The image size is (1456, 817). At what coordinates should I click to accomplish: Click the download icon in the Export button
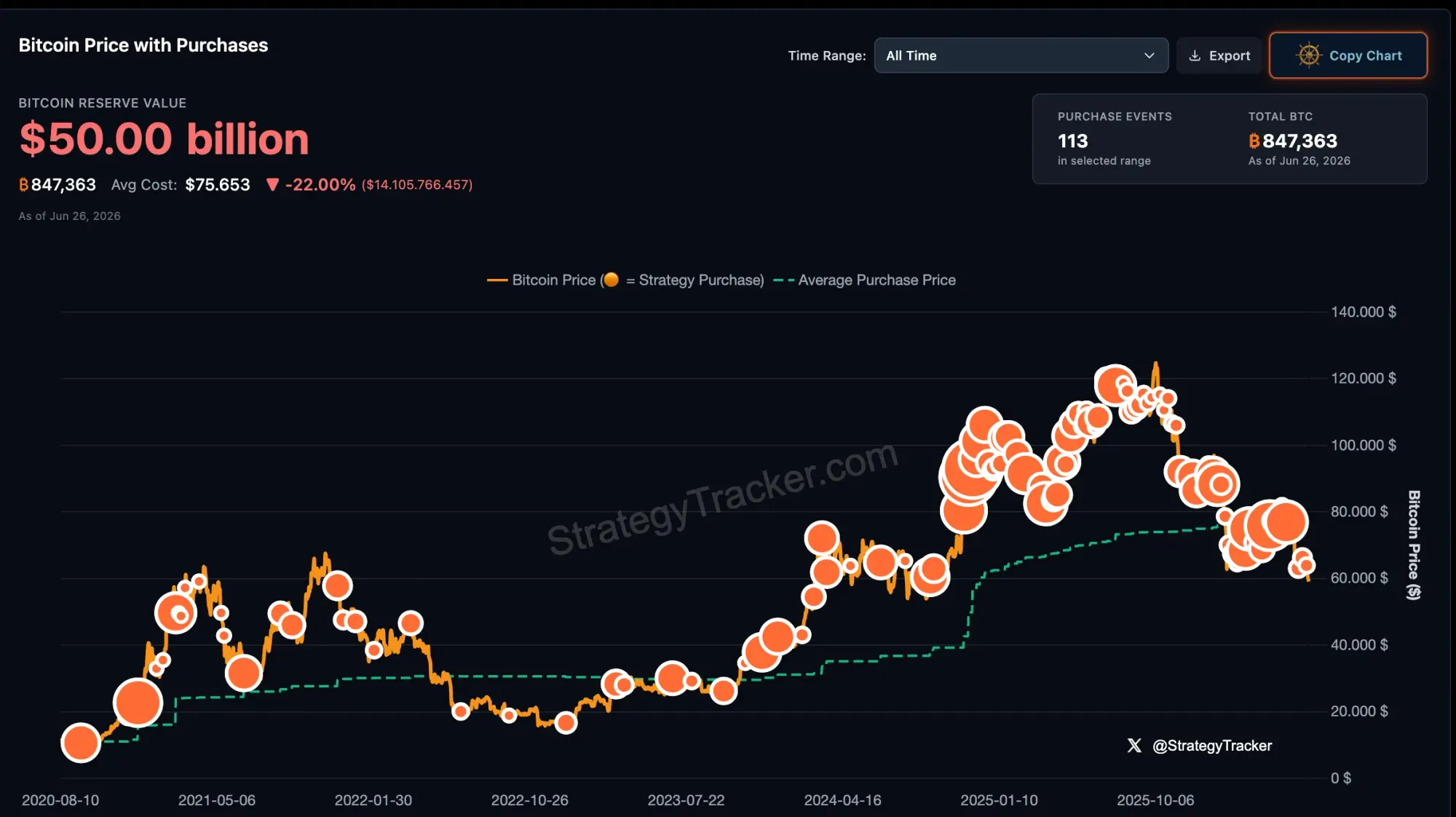point(1195,55)
